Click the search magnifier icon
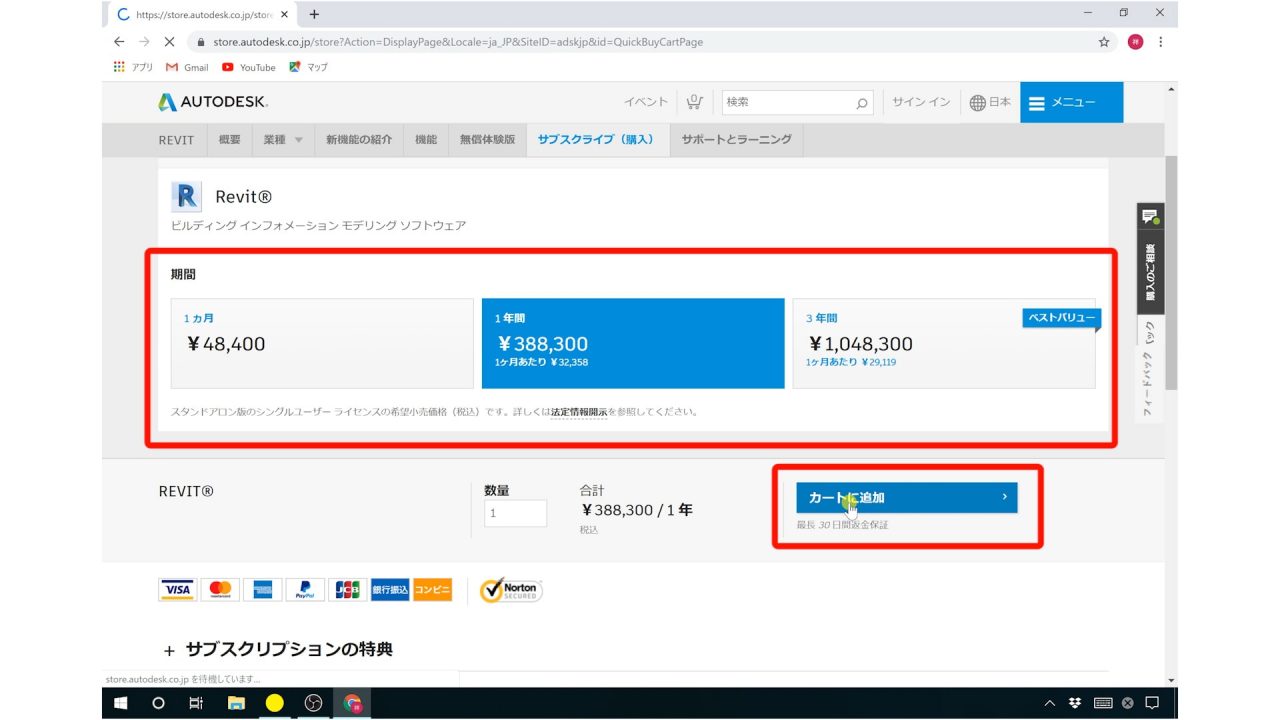This screenshot has height=720, width=1280. tap(861, 102)
